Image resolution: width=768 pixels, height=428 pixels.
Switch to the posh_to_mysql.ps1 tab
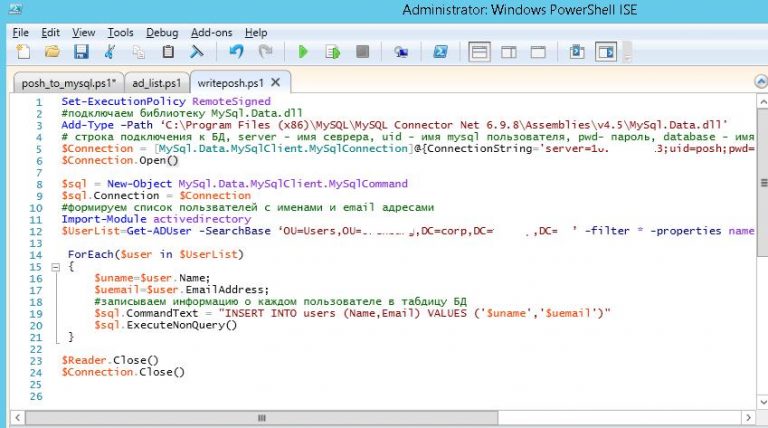69,83
